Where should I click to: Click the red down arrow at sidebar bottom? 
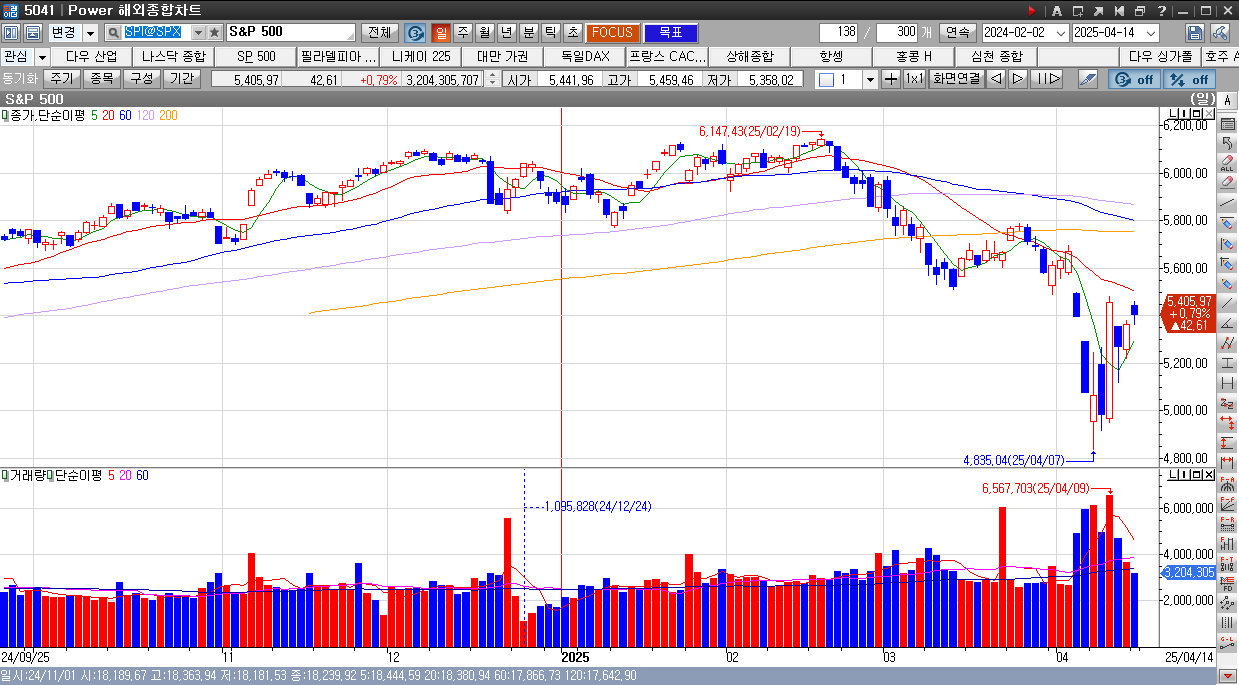(x=1228, y=678)
